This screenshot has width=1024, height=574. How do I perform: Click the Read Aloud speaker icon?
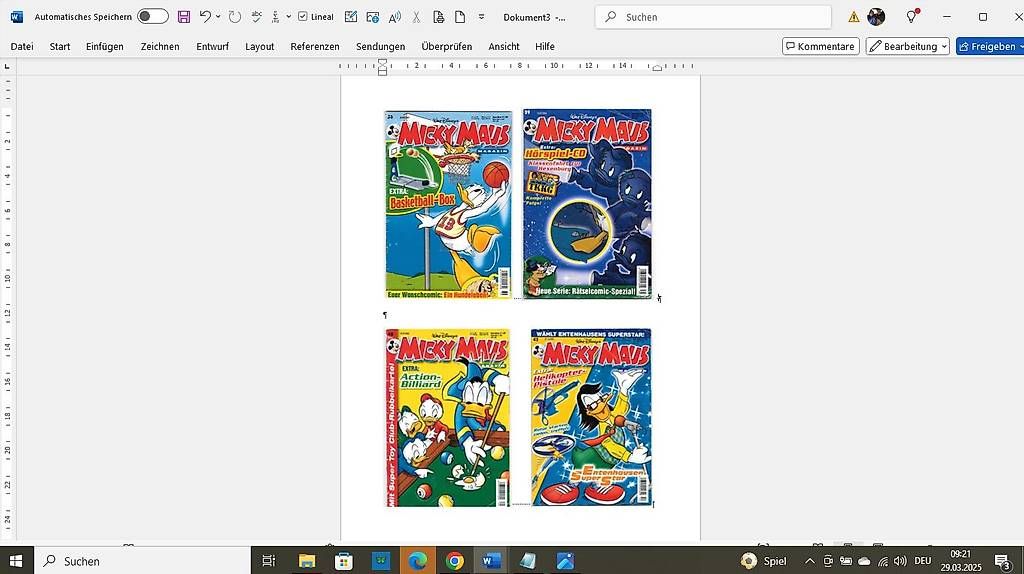pos(394,17)
